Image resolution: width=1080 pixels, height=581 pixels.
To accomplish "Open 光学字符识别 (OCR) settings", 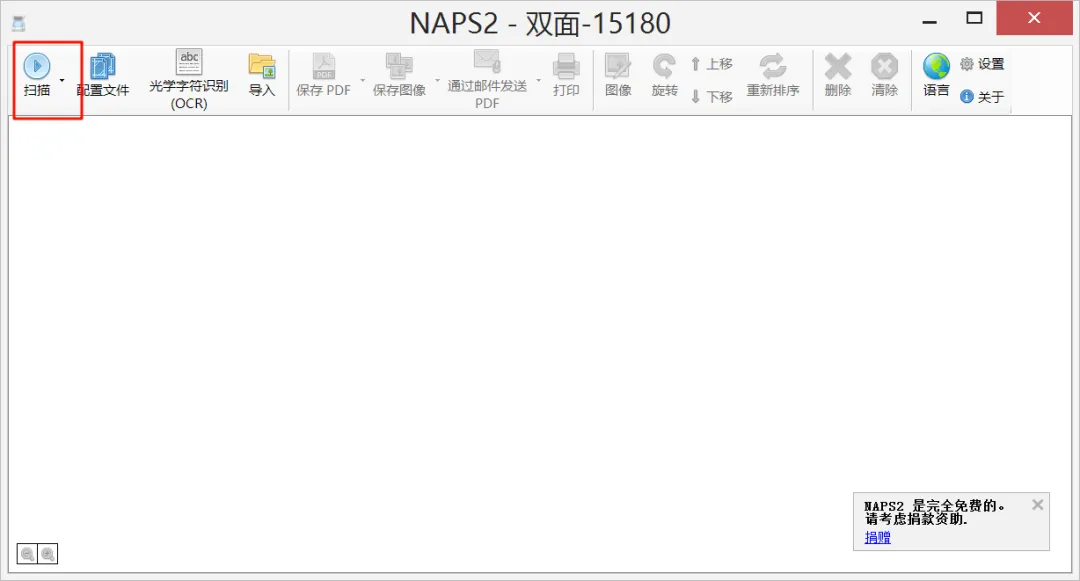I will click(x=189, y=79).
